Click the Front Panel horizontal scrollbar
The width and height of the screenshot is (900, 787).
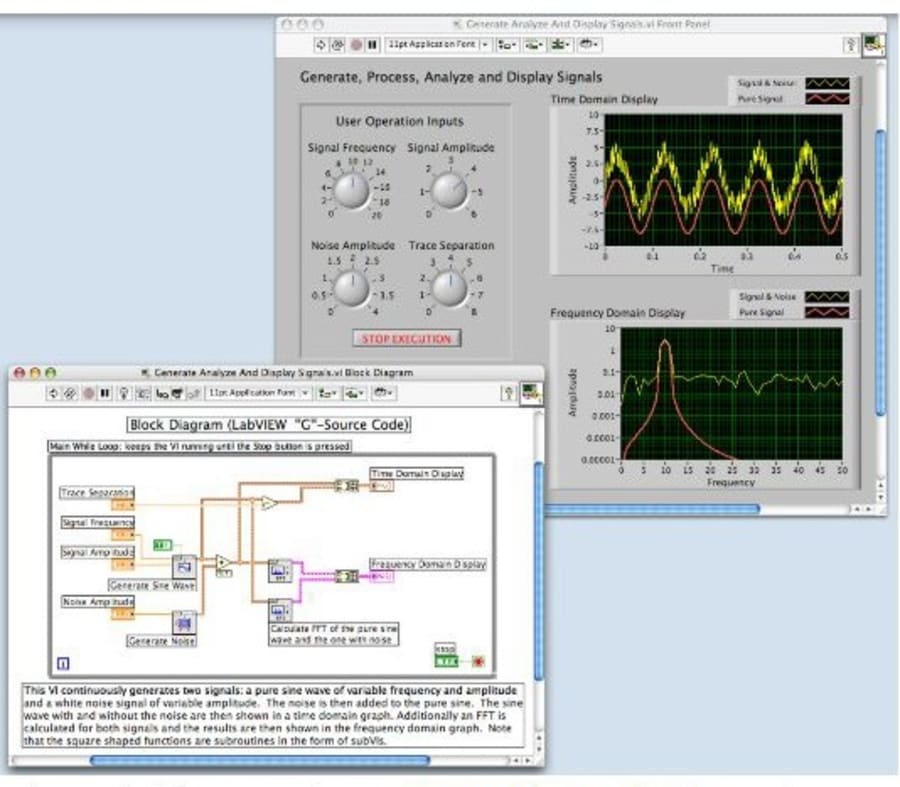coord(651,509)
